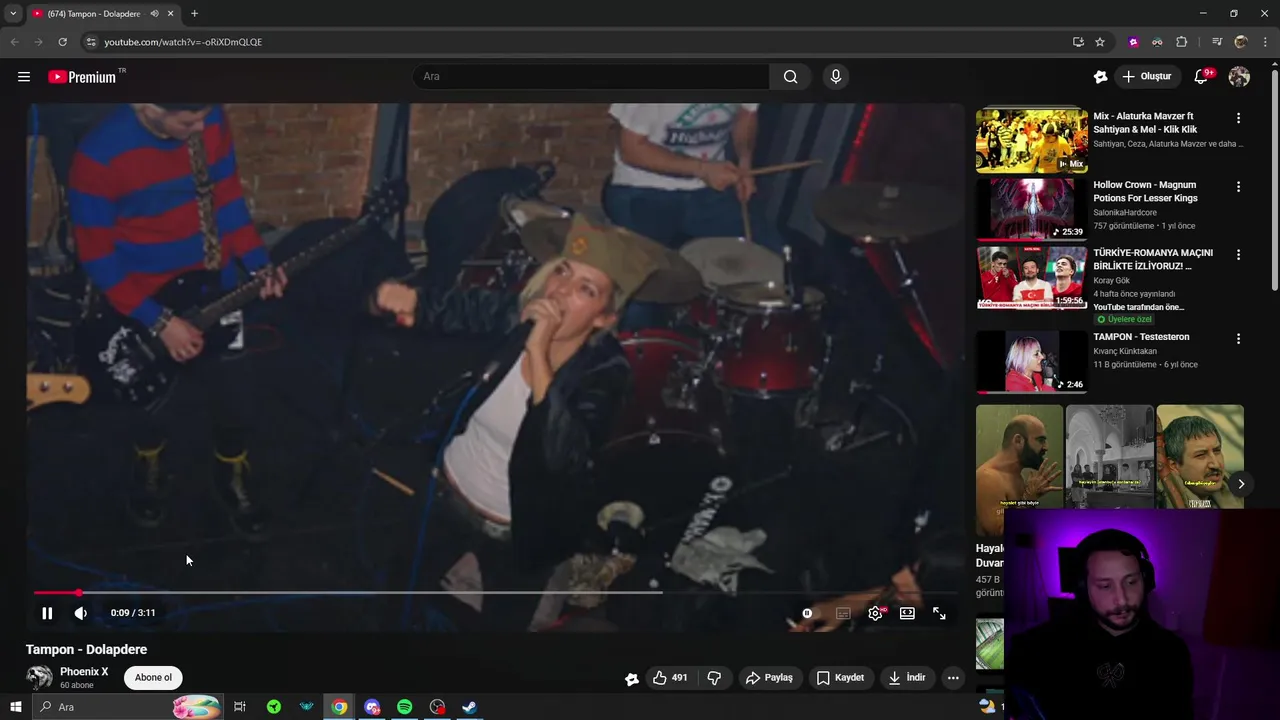
Task: Start voice search with microphone
Action: click(x=836, y=77)
